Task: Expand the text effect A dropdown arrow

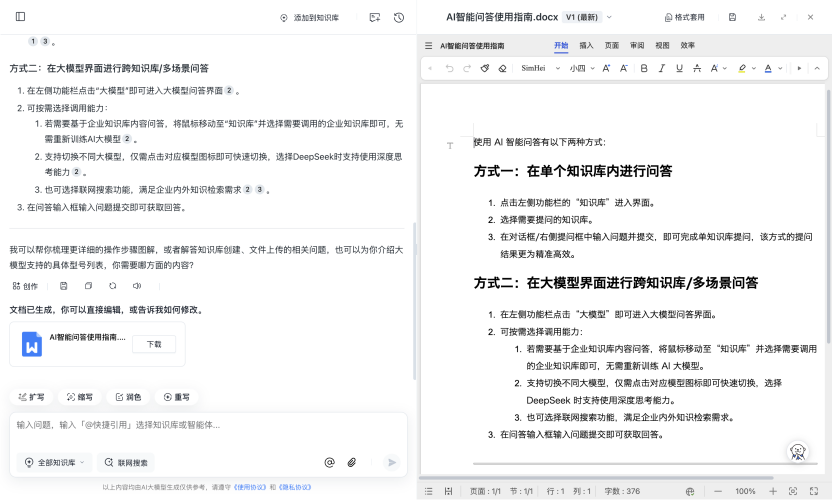Action: click(725, 68)
